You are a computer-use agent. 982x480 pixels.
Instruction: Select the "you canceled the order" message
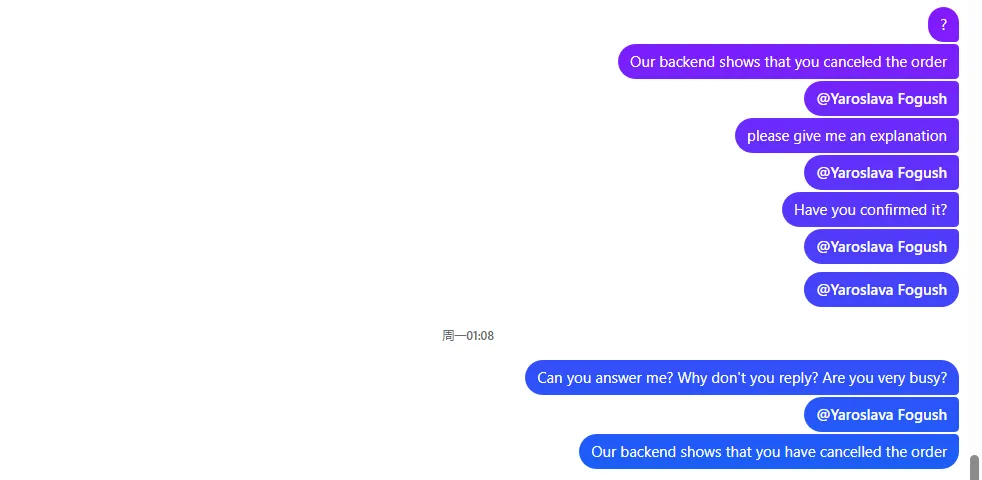click(x=788, y=62)
